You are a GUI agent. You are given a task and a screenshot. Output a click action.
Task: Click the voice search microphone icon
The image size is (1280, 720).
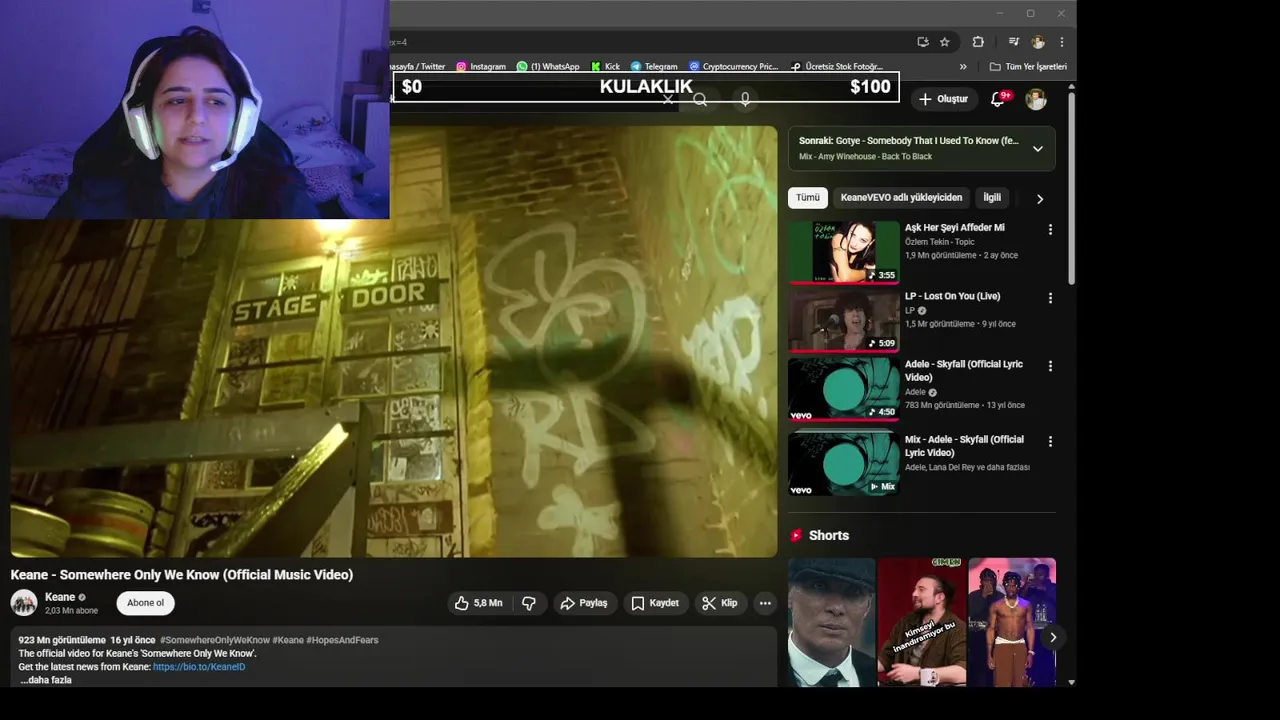(745, 99)
